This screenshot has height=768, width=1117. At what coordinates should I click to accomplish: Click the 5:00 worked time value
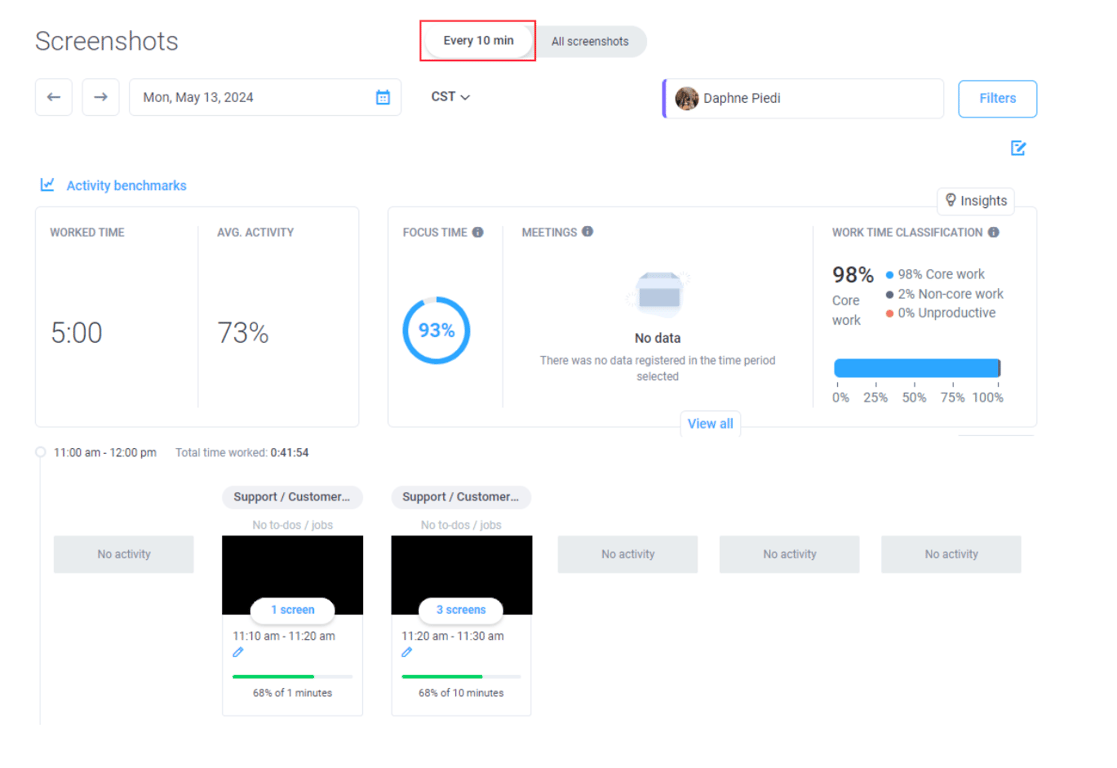pyautogui.click(x=76, y=333)
